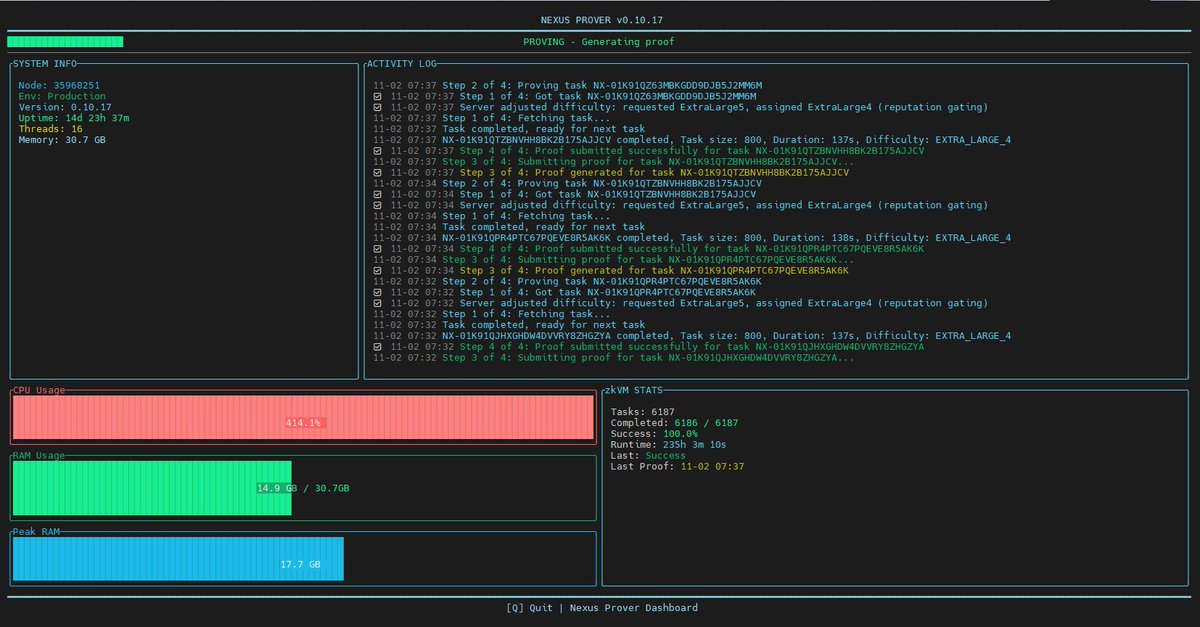Click the Env: Production line

(62, 97)
